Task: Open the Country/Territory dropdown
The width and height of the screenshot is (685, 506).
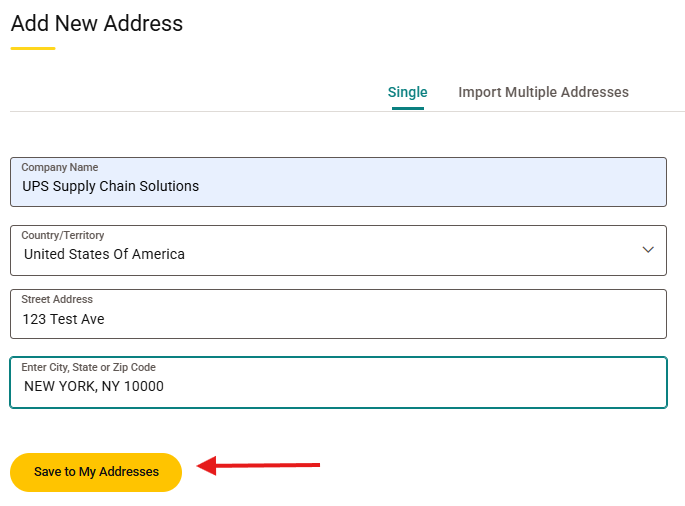Action: click(339, 250)
